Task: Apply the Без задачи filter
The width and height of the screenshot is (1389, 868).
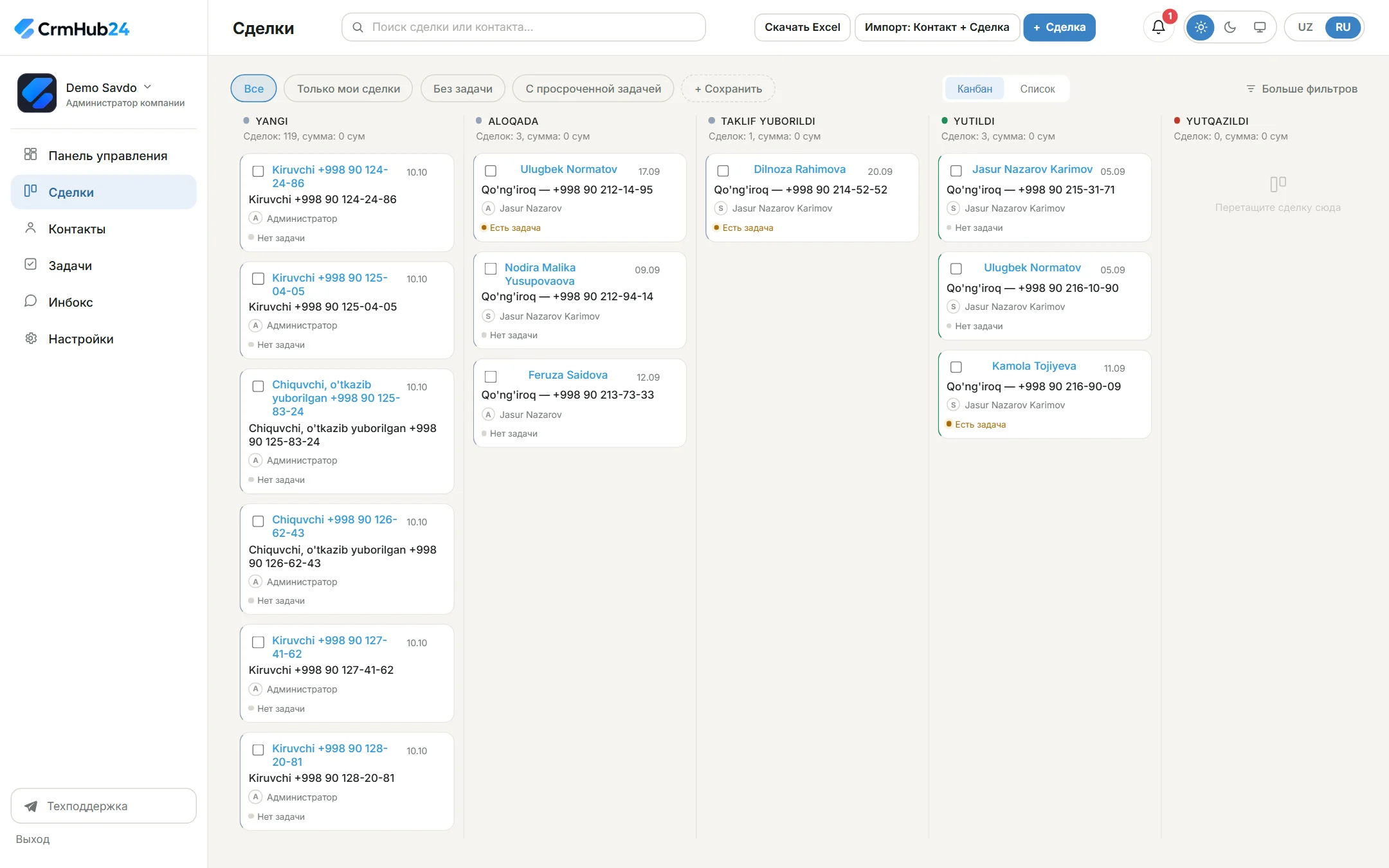Action: [x=463, y=89]
